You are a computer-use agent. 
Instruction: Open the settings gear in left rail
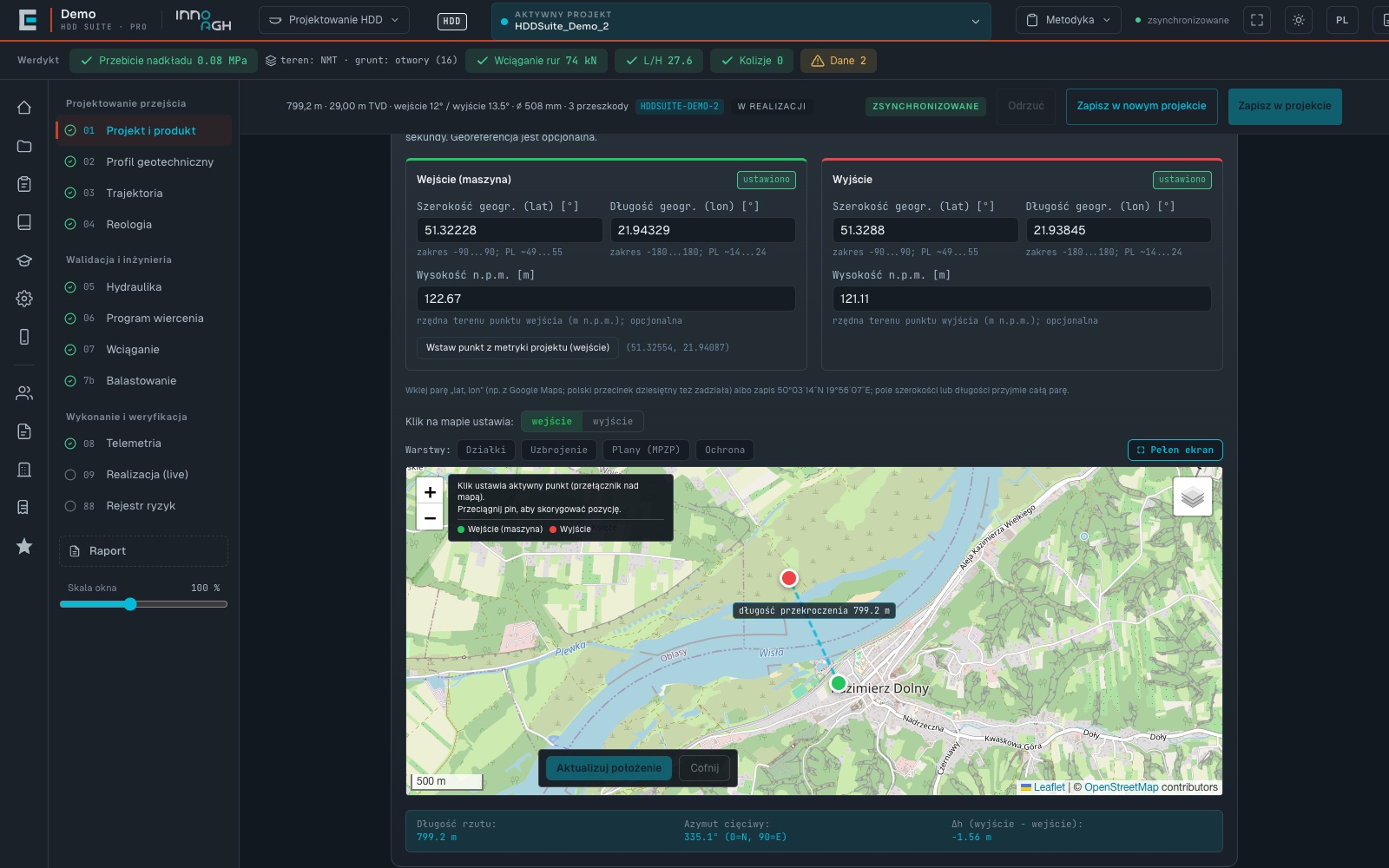24,299
